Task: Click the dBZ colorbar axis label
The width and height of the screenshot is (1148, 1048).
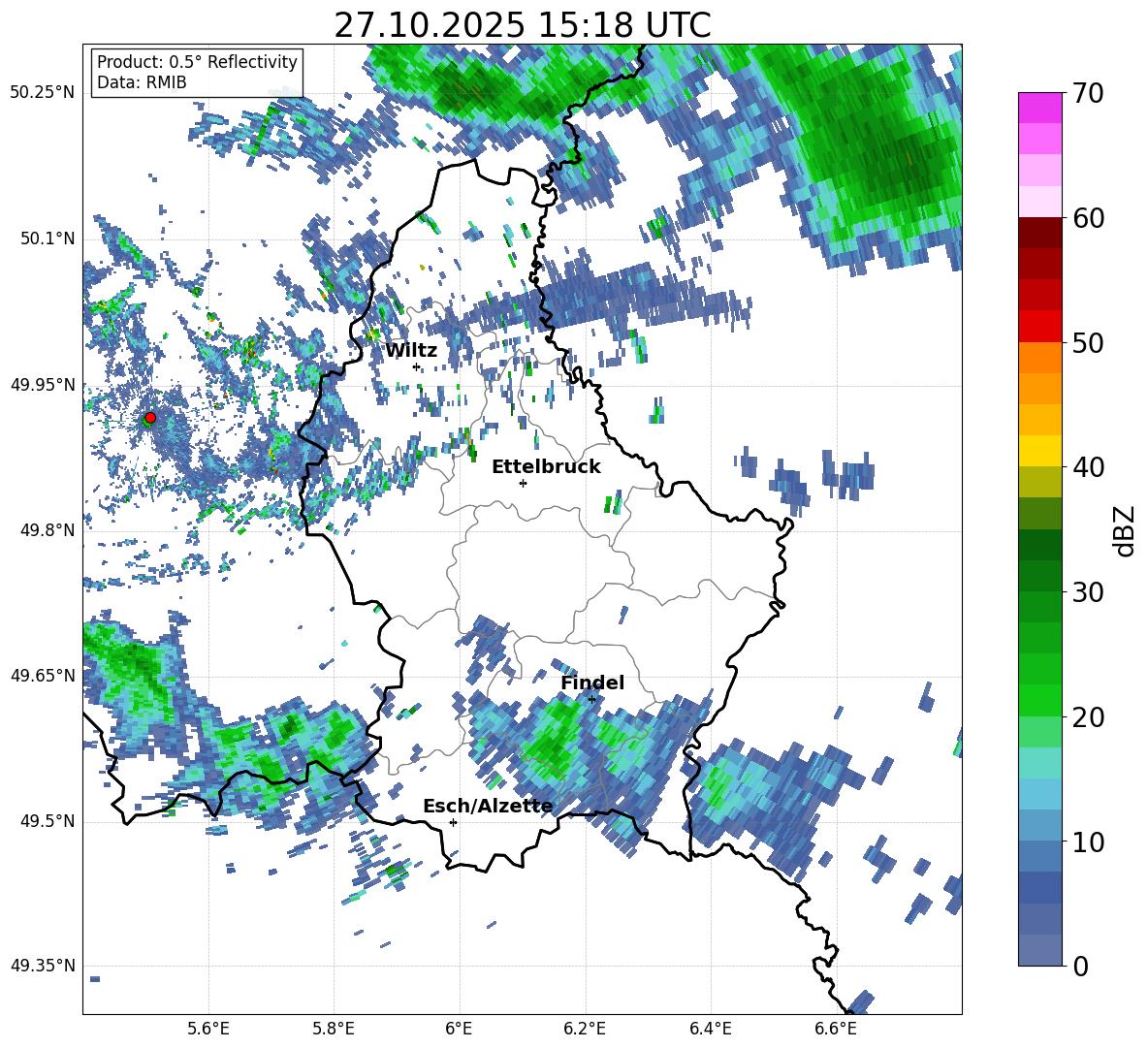Action: tap(1126, 530)
